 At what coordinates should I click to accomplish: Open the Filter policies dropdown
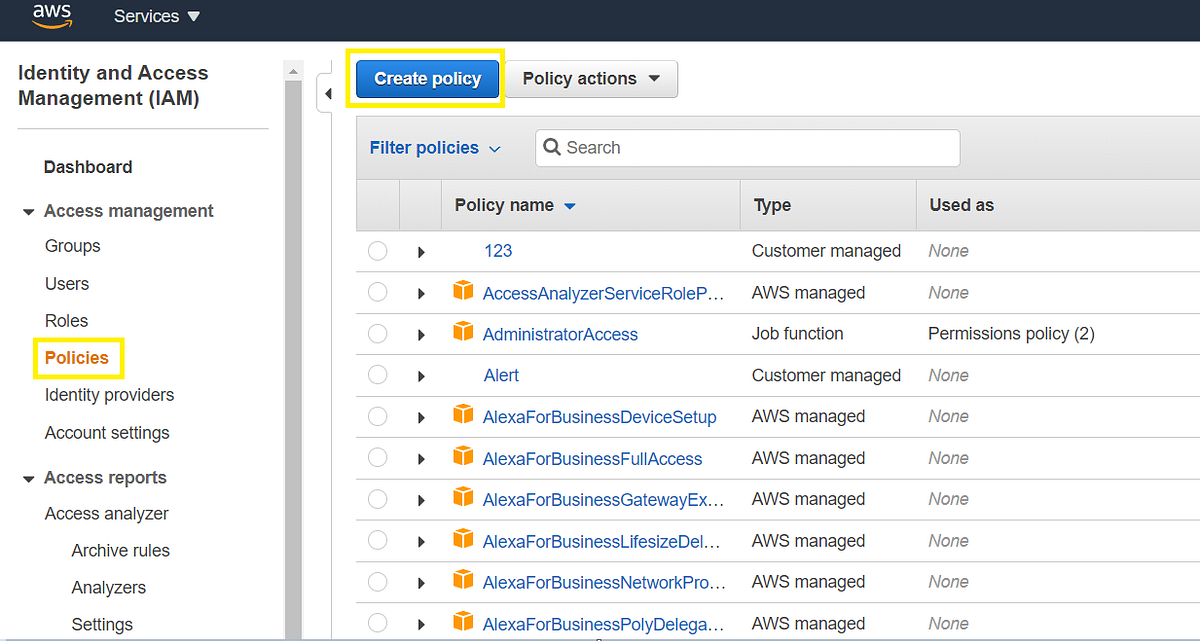435,147
